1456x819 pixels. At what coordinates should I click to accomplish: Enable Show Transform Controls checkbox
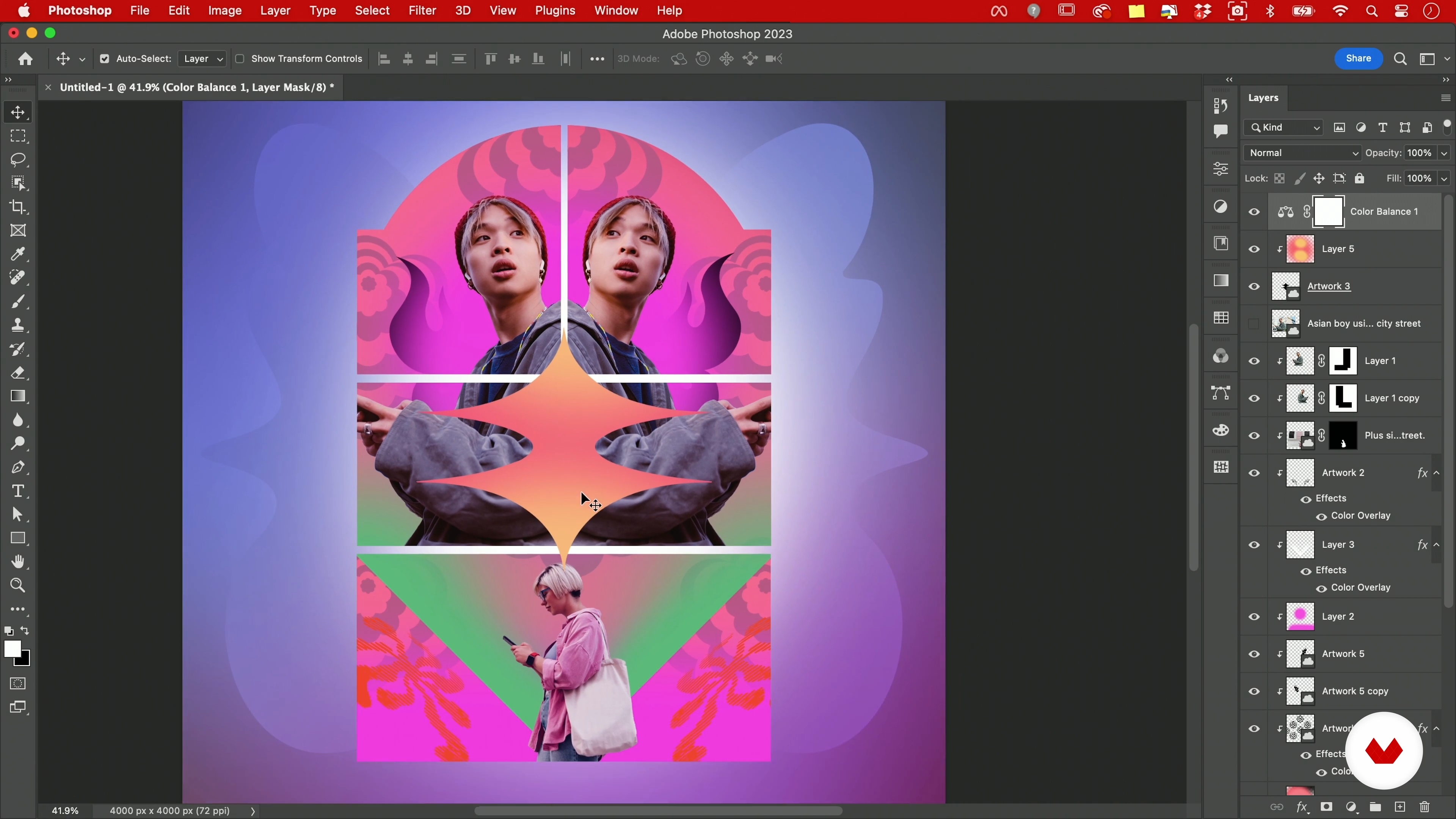pyautogui.click(x=240, y=59)
